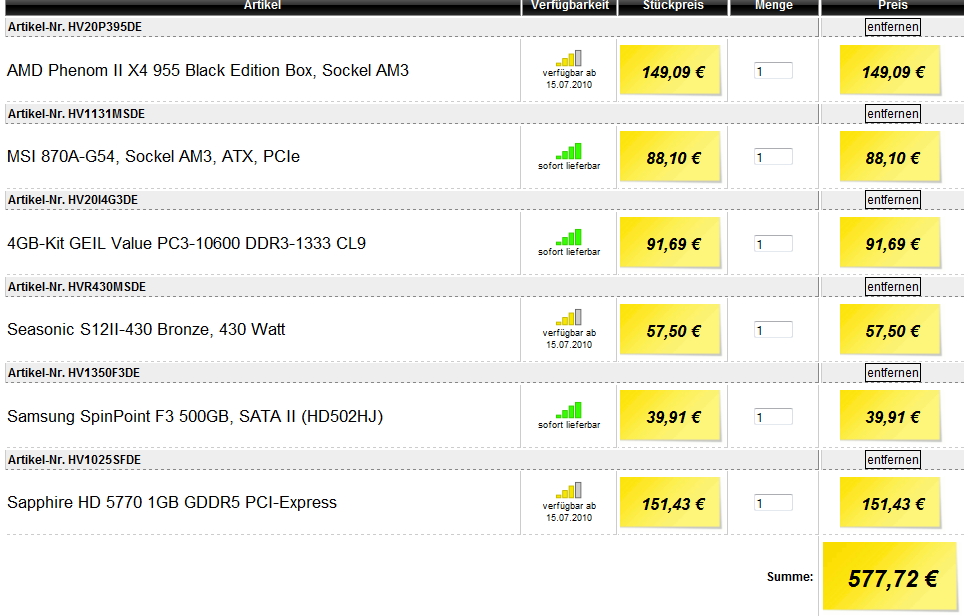Click availability bars icon for AMD Phenom II
The width and height of the screenshot is (964, 616).
click(569, 58)
